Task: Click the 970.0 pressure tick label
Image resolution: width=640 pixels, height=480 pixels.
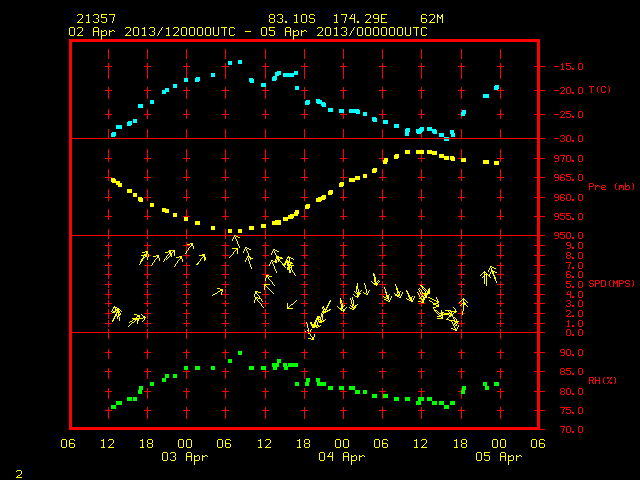Action: (x=568, y=158)
